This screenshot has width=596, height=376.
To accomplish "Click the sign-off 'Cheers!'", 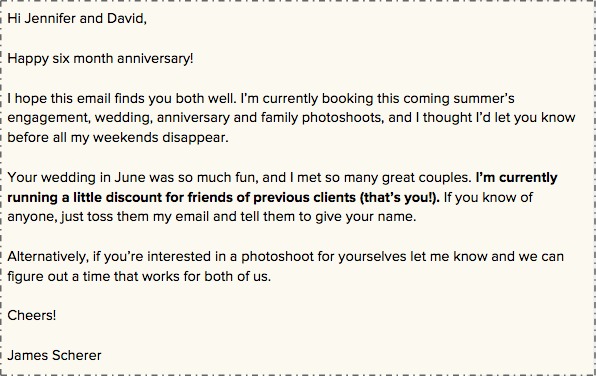I will [x=32, y=316].
